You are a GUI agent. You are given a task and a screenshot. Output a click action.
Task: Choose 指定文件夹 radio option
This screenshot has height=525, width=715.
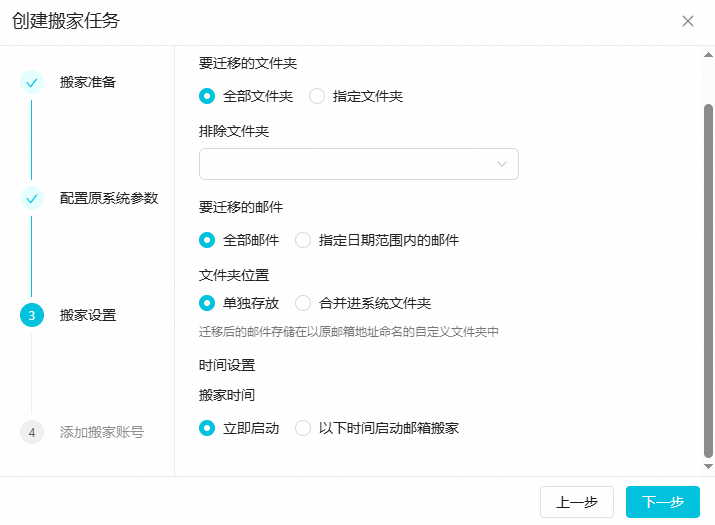tap(317, 97)
